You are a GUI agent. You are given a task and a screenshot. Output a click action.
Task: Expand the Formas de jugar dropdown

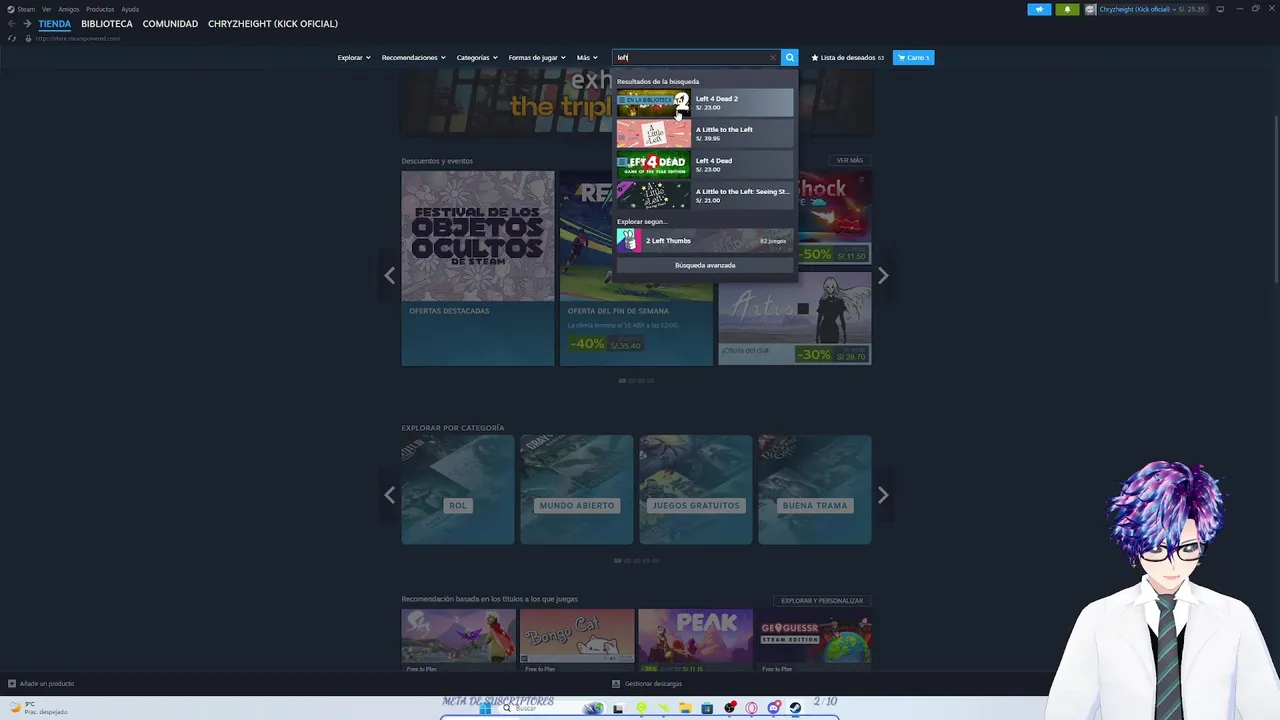(537, 57)
